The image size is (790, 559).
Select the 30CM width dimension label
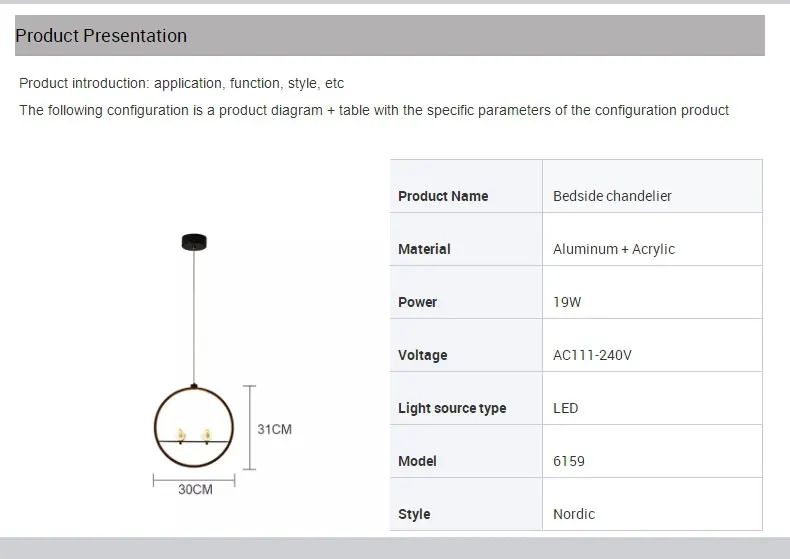(x=195, y=489)
